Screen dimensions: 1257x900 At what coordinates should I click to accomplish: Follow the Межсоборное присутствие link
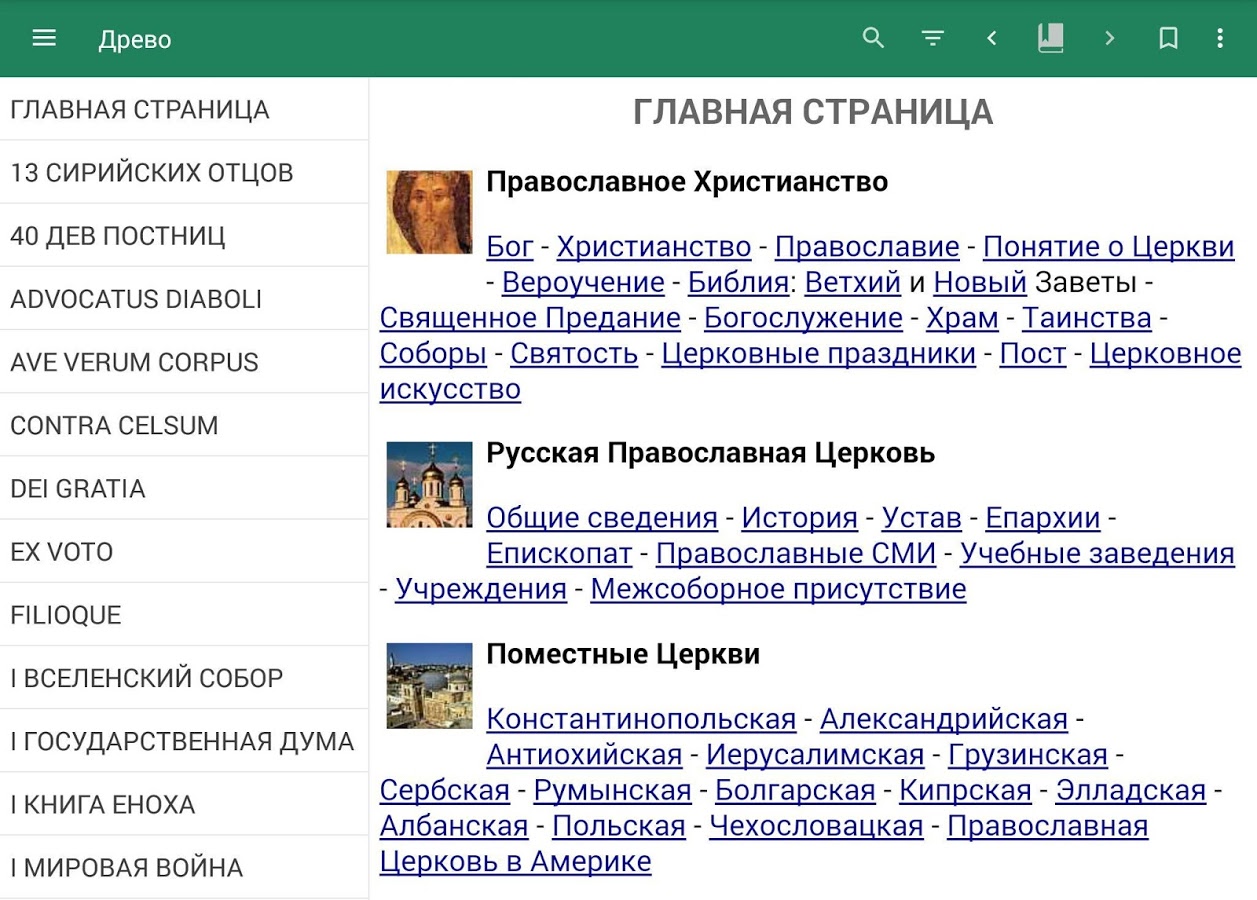point(778,589)
